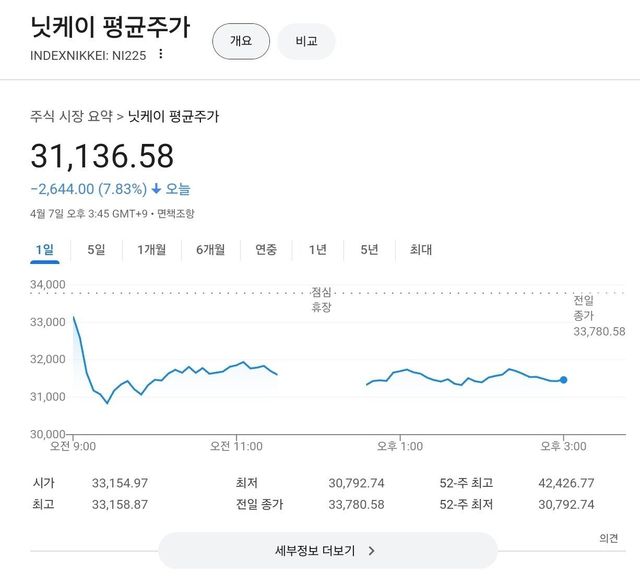The image size is (640, 576).
Task: Switch to the 5년 chart tab
Action: tap(369, 249)
